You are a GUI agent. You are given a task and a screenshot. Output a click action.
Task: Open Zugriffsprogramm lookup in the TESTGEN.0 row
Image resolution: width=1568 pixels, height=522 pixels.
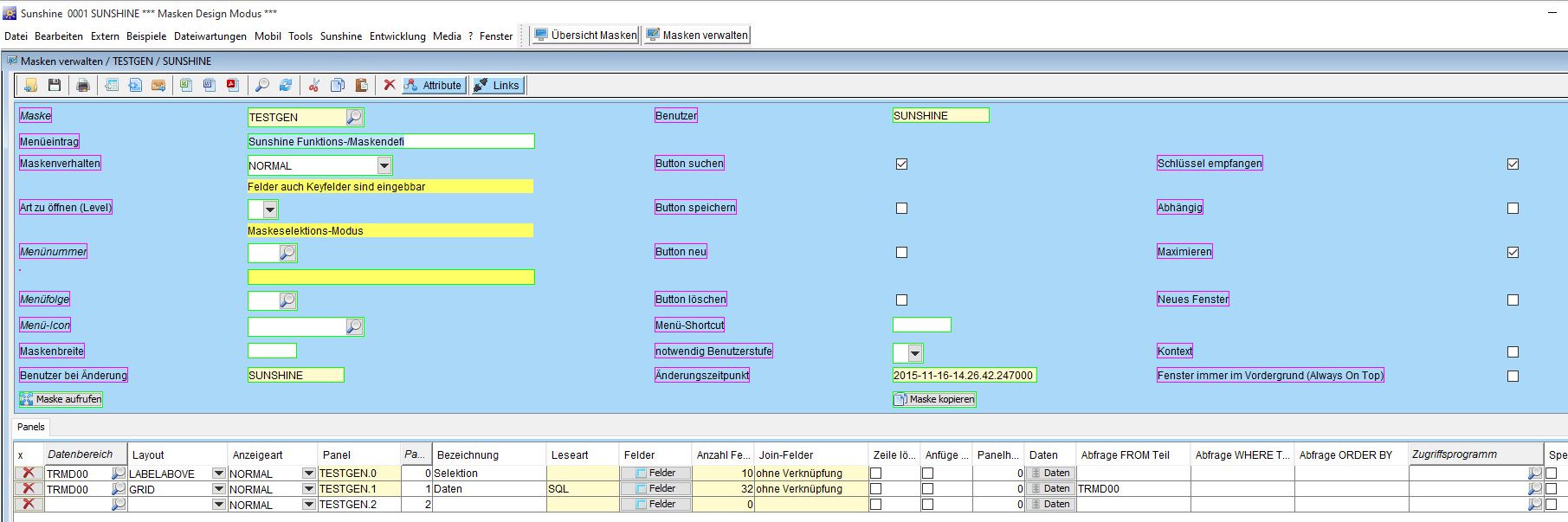click(x=1535, y=474)
